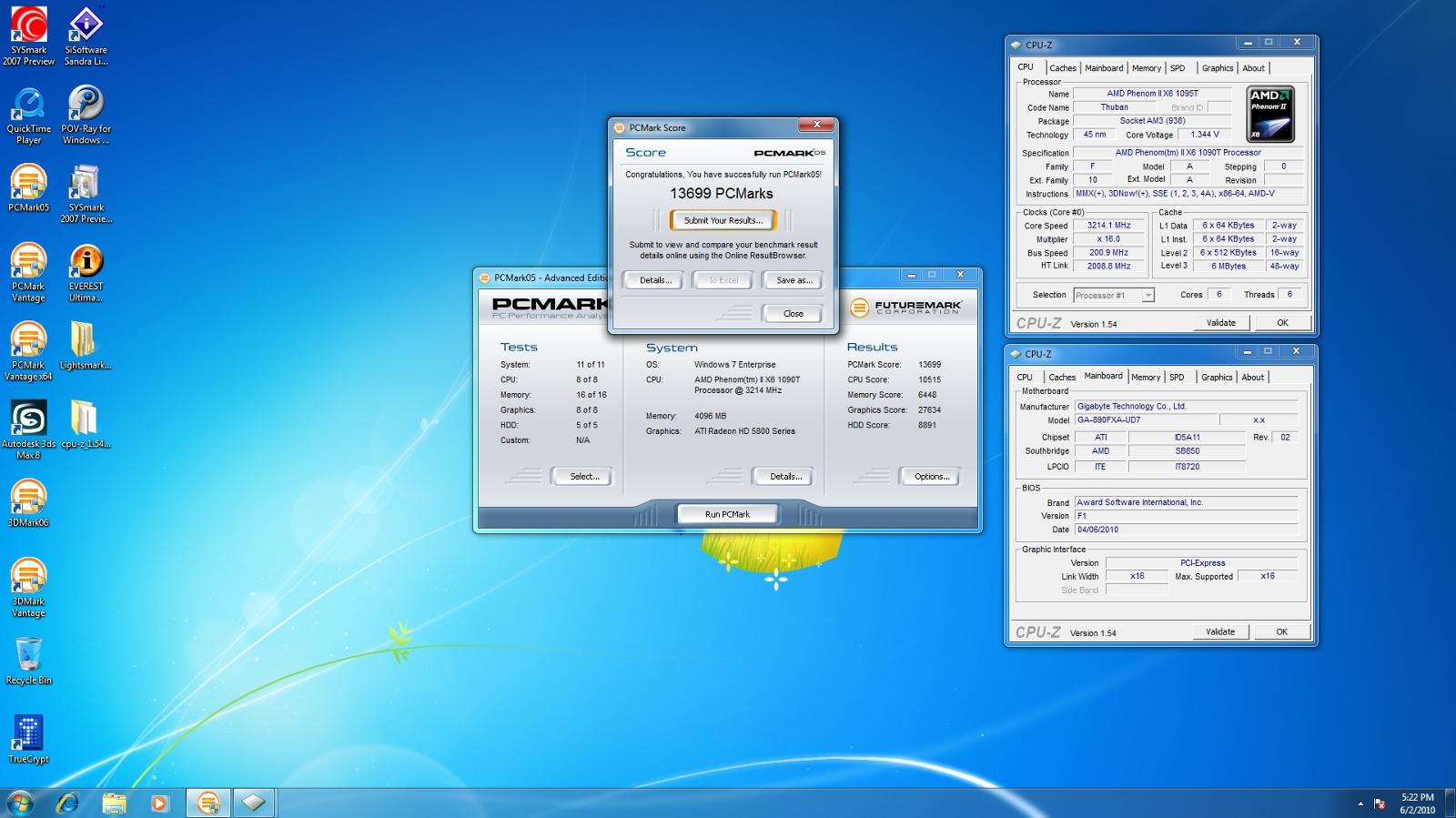Open About tab in lower CPU-Z window

1253,378
